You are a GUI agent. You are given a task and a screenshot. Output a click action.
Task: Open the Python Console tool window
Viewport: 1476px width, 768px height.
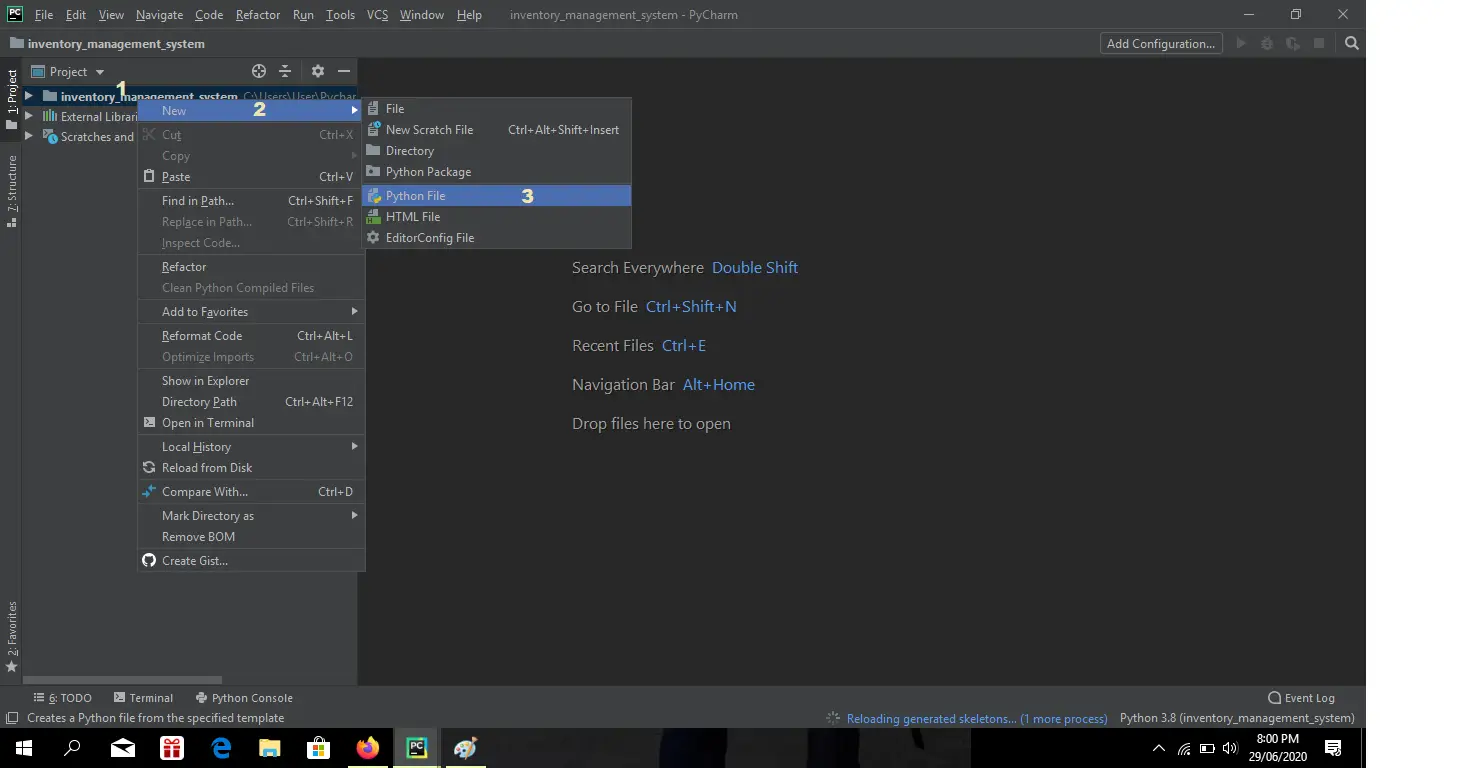click(244, 697)
